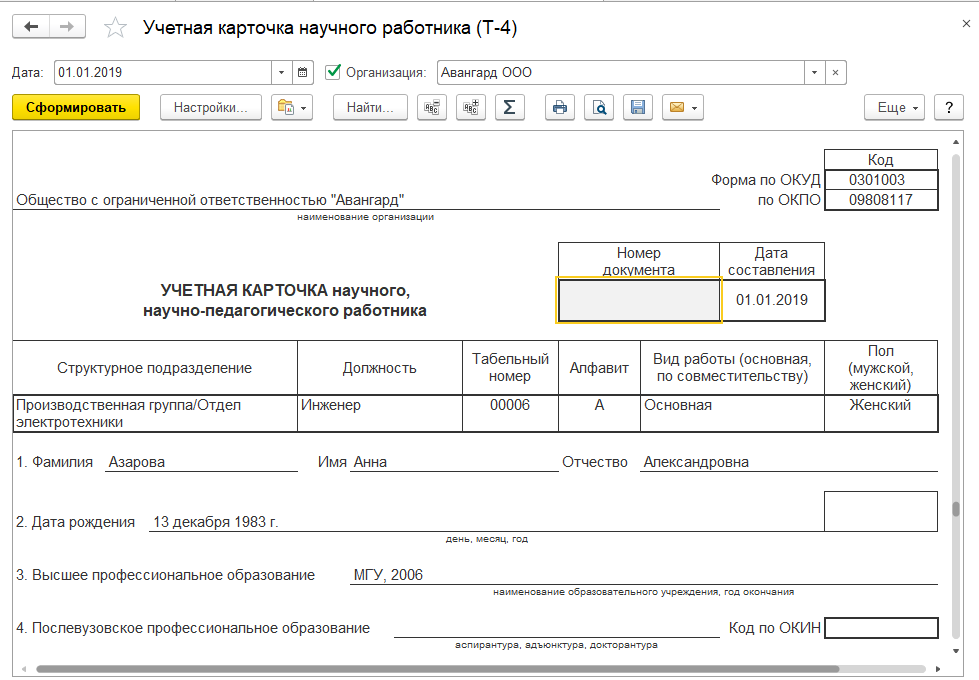Click the Сформировать button
Screen dimensions: 979x680
76,107
